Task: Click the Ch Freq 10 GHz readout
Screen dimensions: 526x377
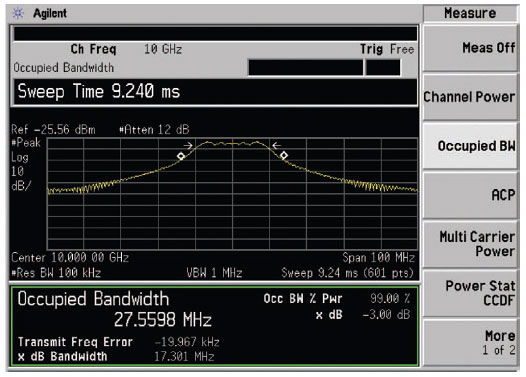Action: (x=126, y=49)
